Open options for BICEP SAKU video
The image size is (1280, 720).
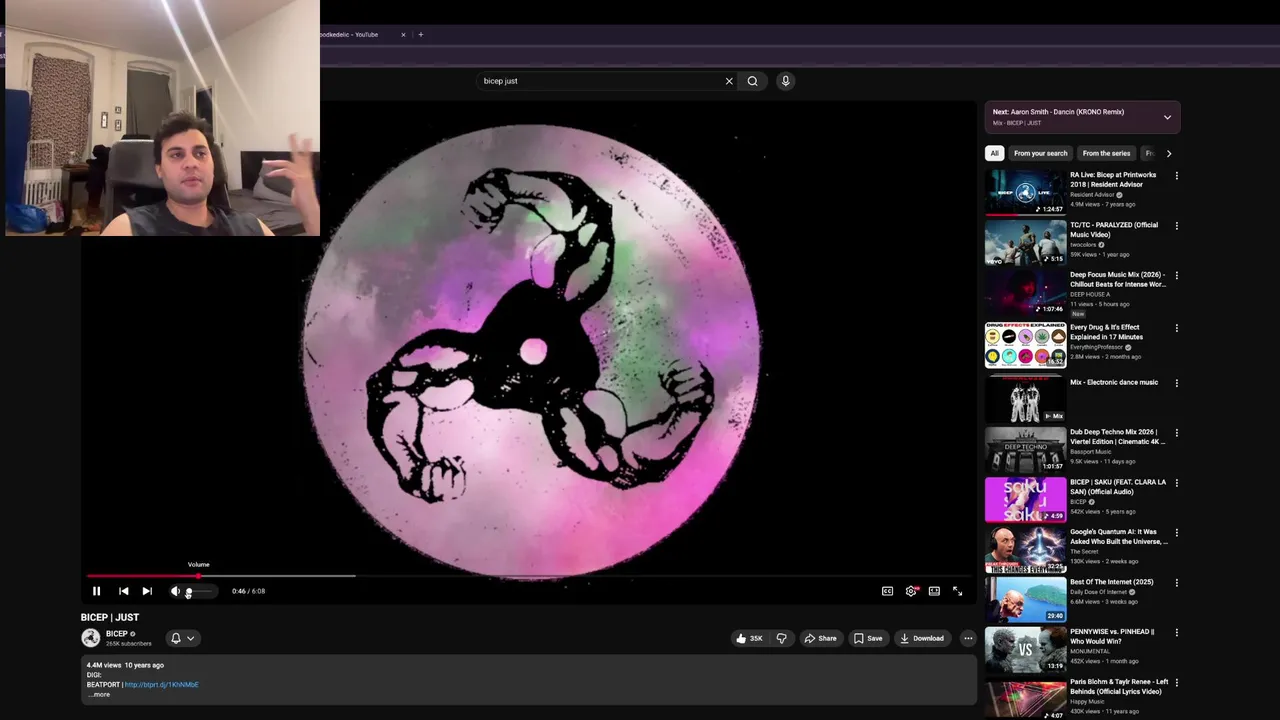click(1176, 483)
